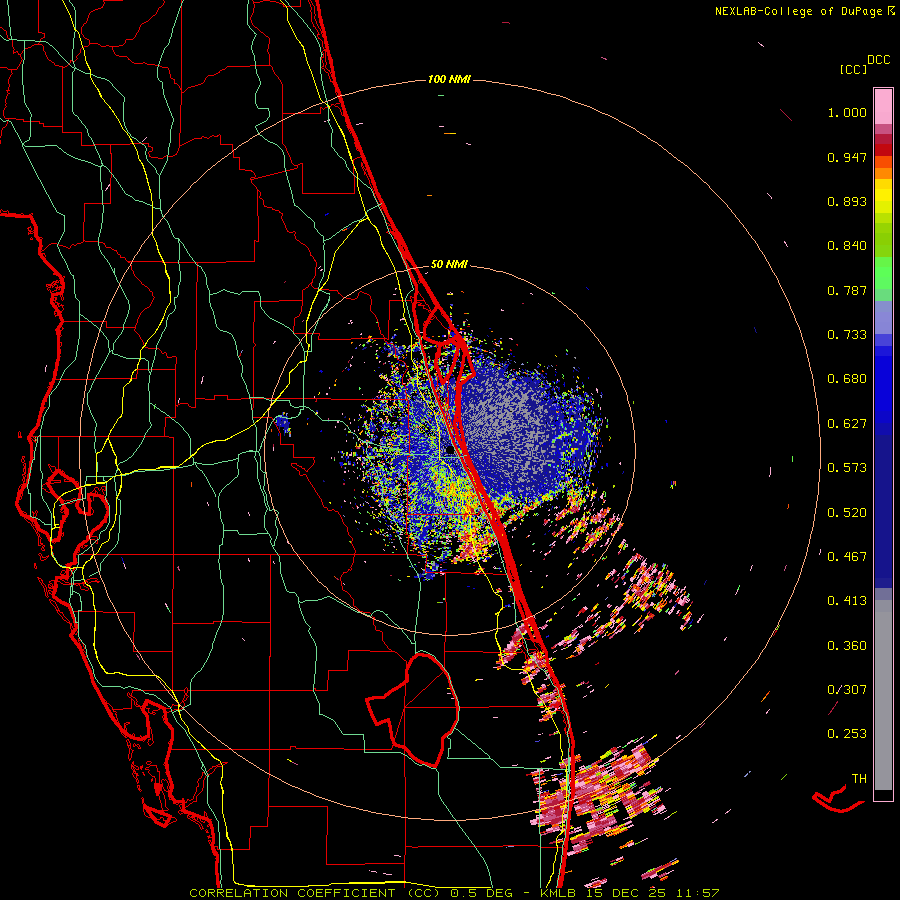The height and width of the screenshot is (900, 900).
Task: Click the 100 NMI range ring label
Action: tap(449, 79)
